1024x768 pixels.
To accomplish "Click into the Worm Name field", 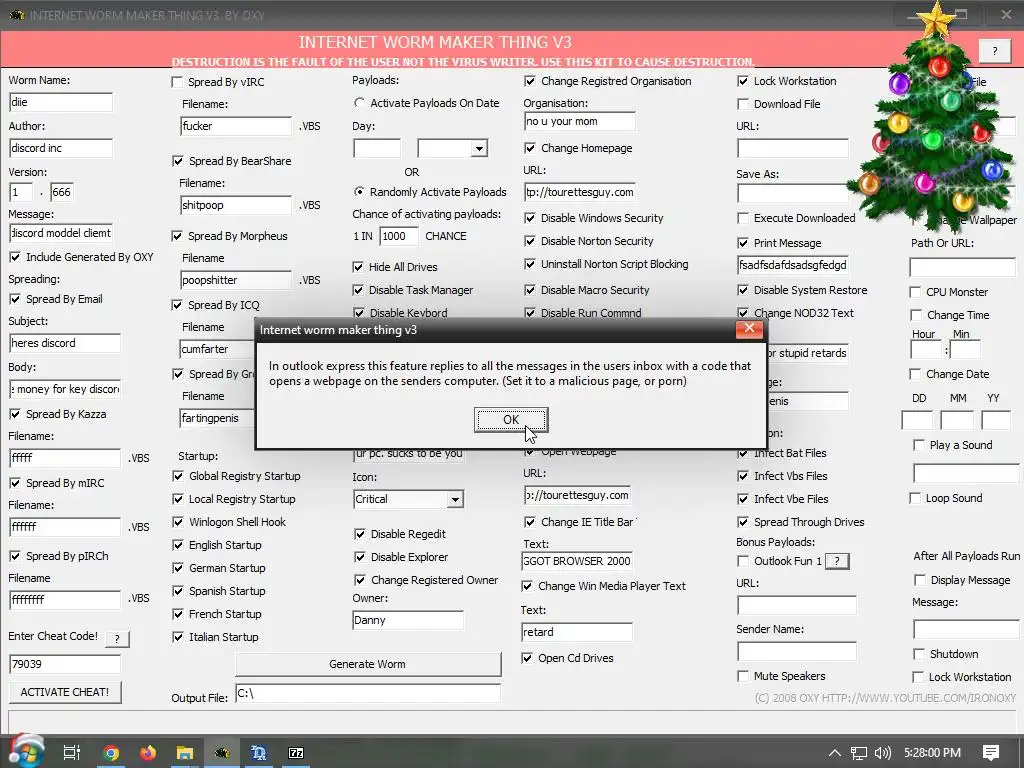I will [x=61, y=102].
